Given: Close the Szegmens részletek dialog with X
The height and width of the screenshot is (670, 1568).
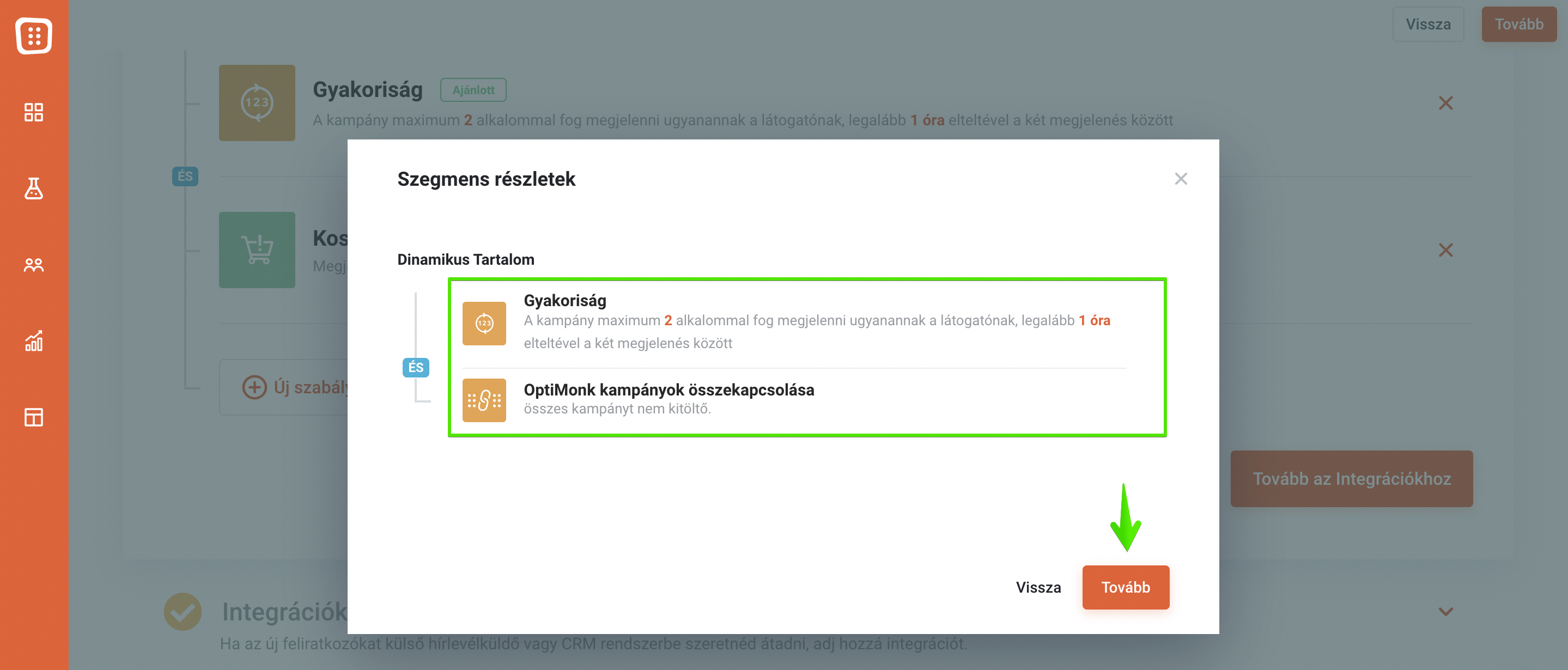Looking at the screenshot, I should pos(1181,179).
